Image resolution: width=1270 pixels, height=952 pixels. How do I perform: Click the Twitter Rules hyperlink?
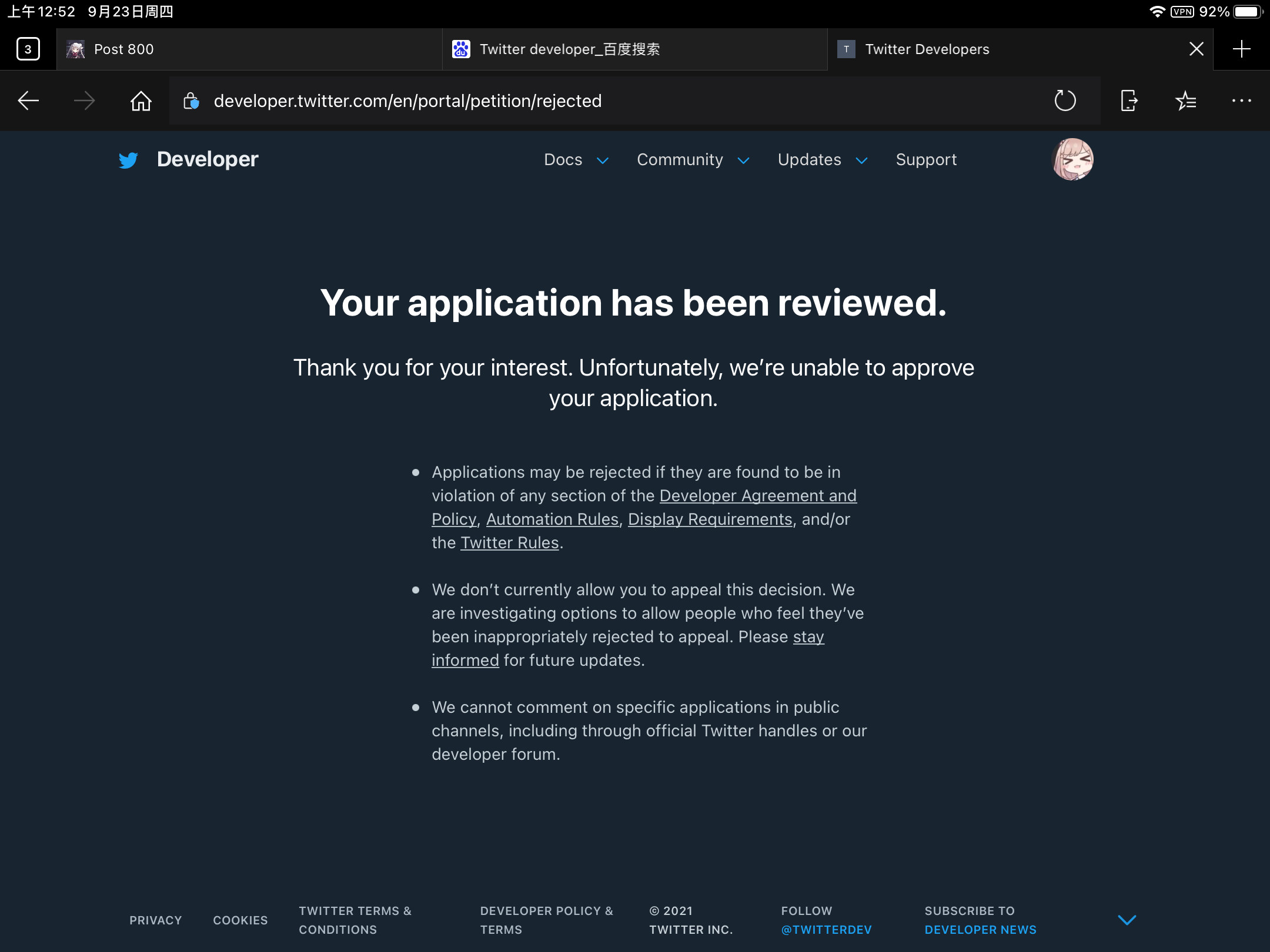509,543
